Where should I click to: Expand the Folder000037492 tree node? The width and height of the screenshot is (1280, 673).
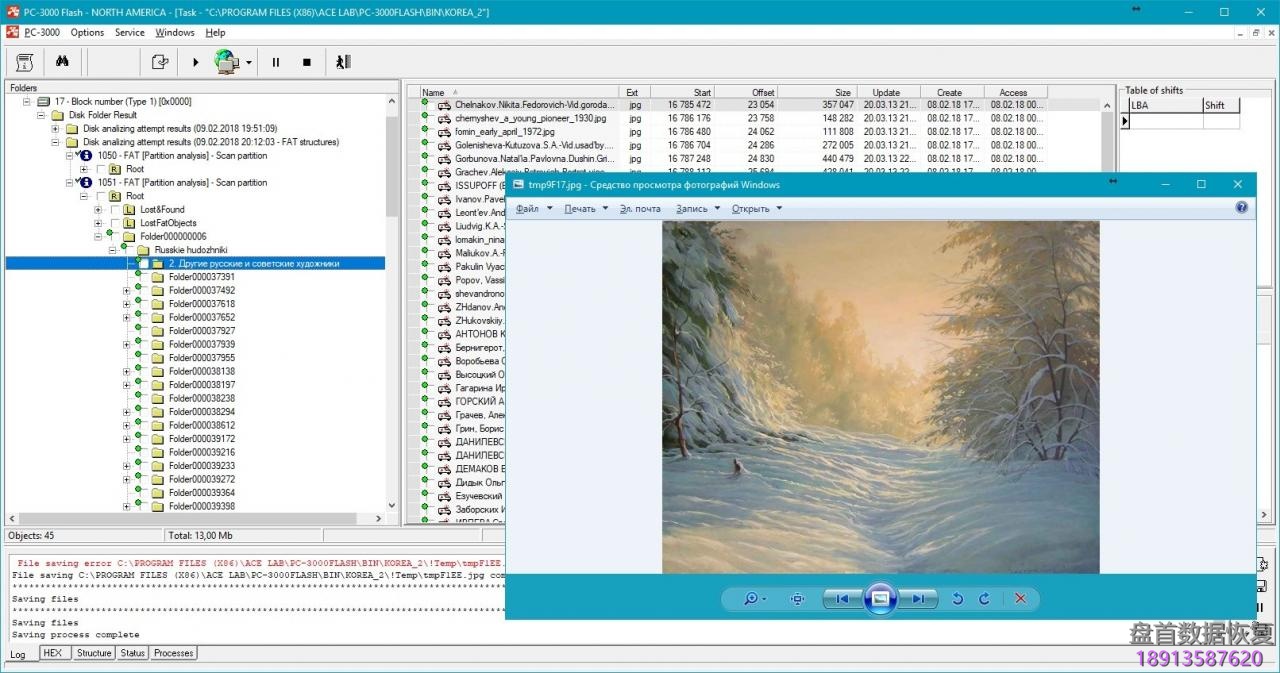126,291
